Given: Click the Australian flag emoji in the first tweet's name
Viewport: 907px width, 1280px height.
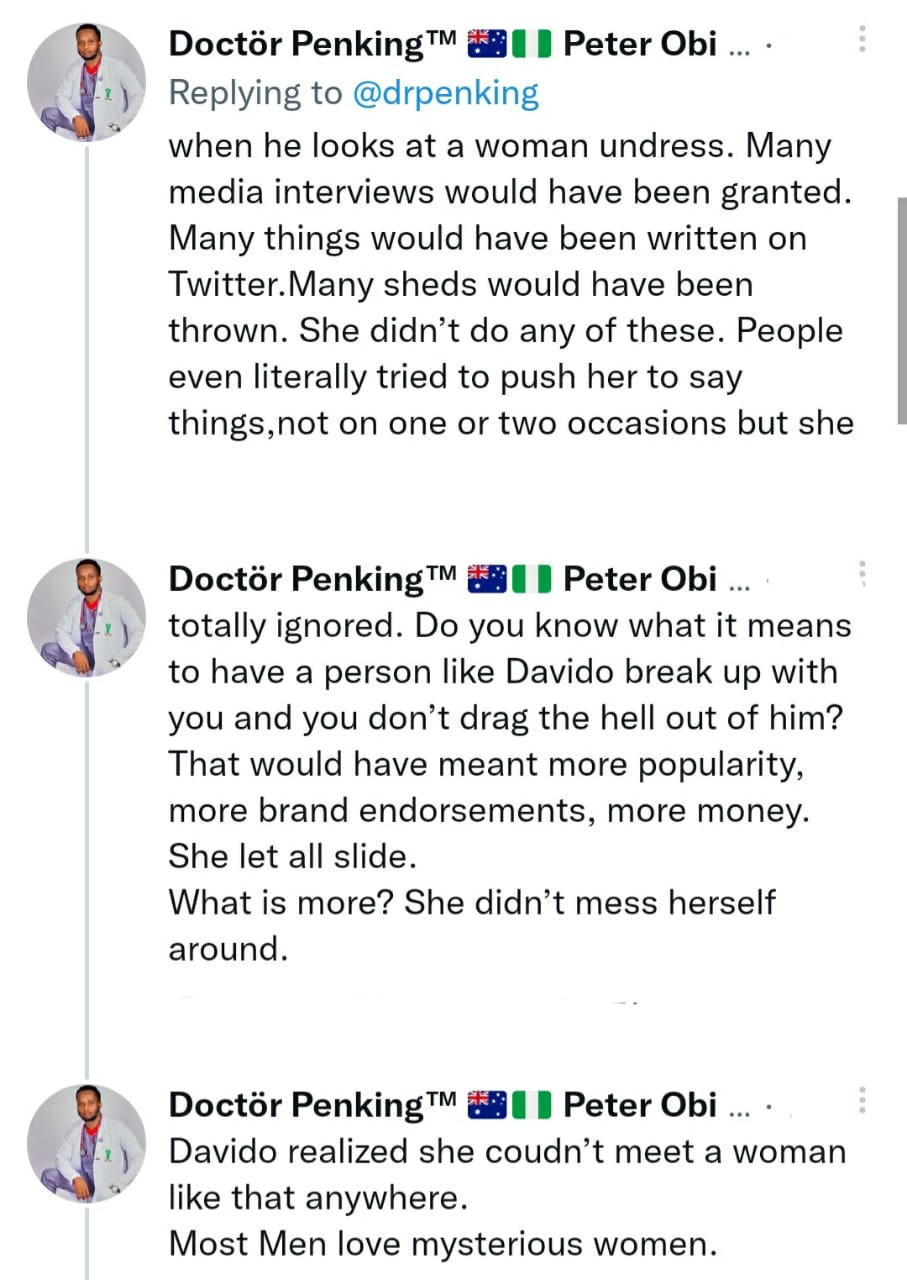Looking at the screenshot, I should click(x=487, y=46).
